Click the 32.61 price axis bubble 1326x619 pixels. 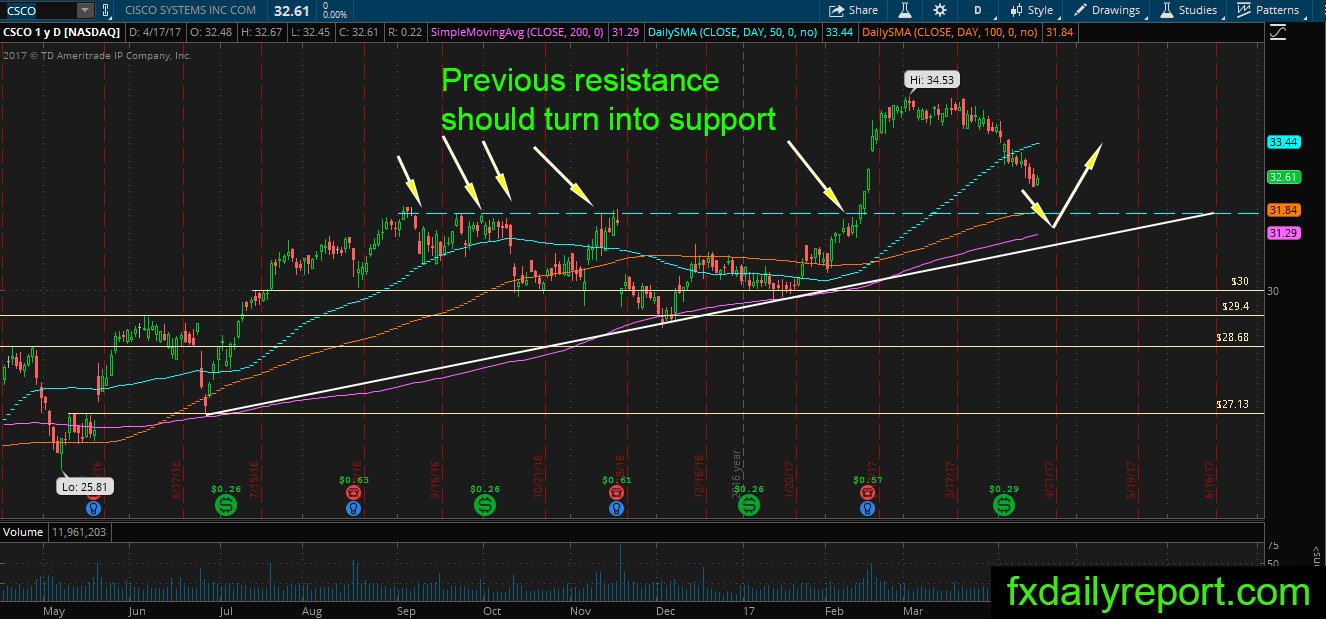point(1283,177)
